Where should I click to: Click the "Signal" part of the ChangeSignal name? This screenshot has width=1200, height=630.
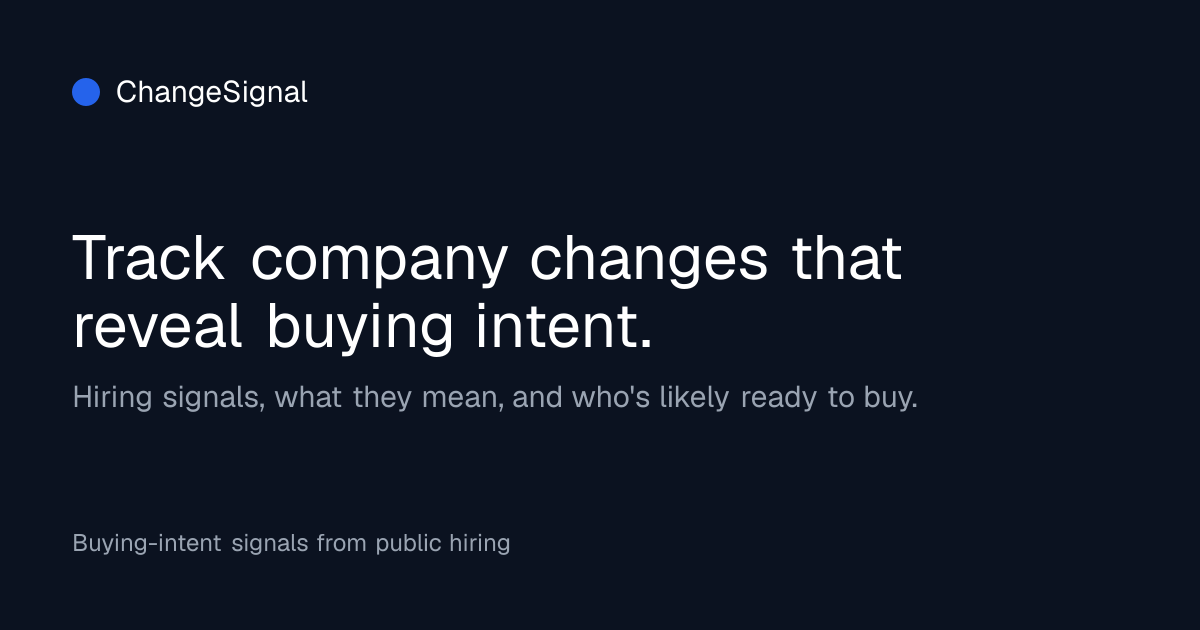[265, 93]
